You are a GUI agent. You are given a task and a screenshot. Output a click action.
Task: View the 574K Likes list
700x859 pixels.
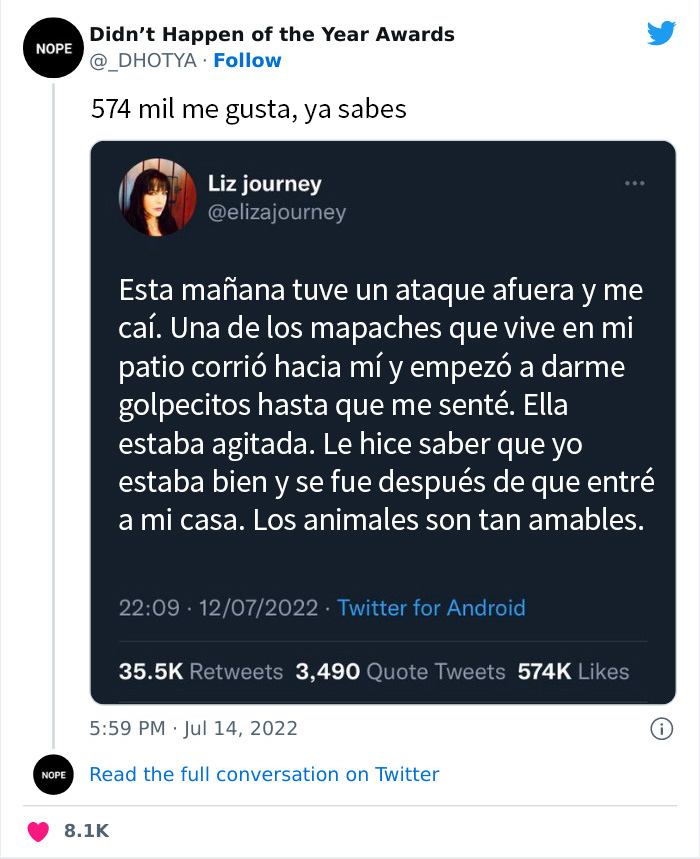point(573,672)
